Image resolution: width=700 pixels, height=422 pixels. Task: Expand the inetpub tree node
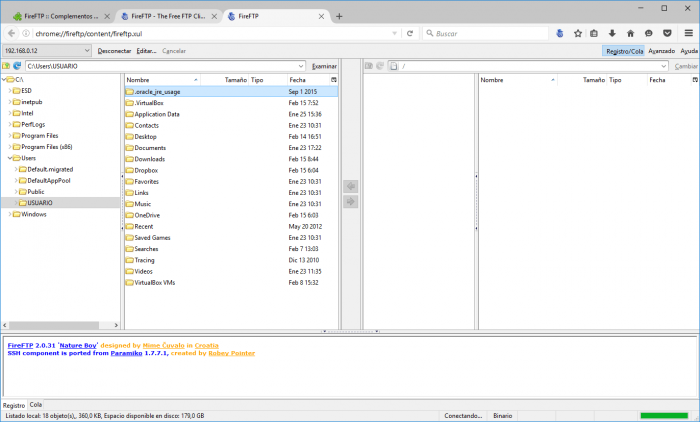pos(10,102)
